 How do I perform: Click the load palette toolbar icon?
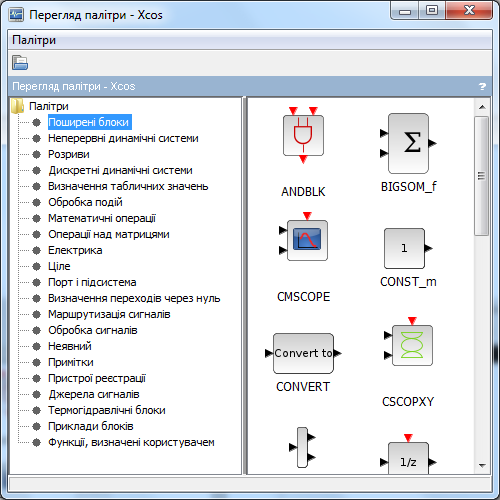pos(20,63)
